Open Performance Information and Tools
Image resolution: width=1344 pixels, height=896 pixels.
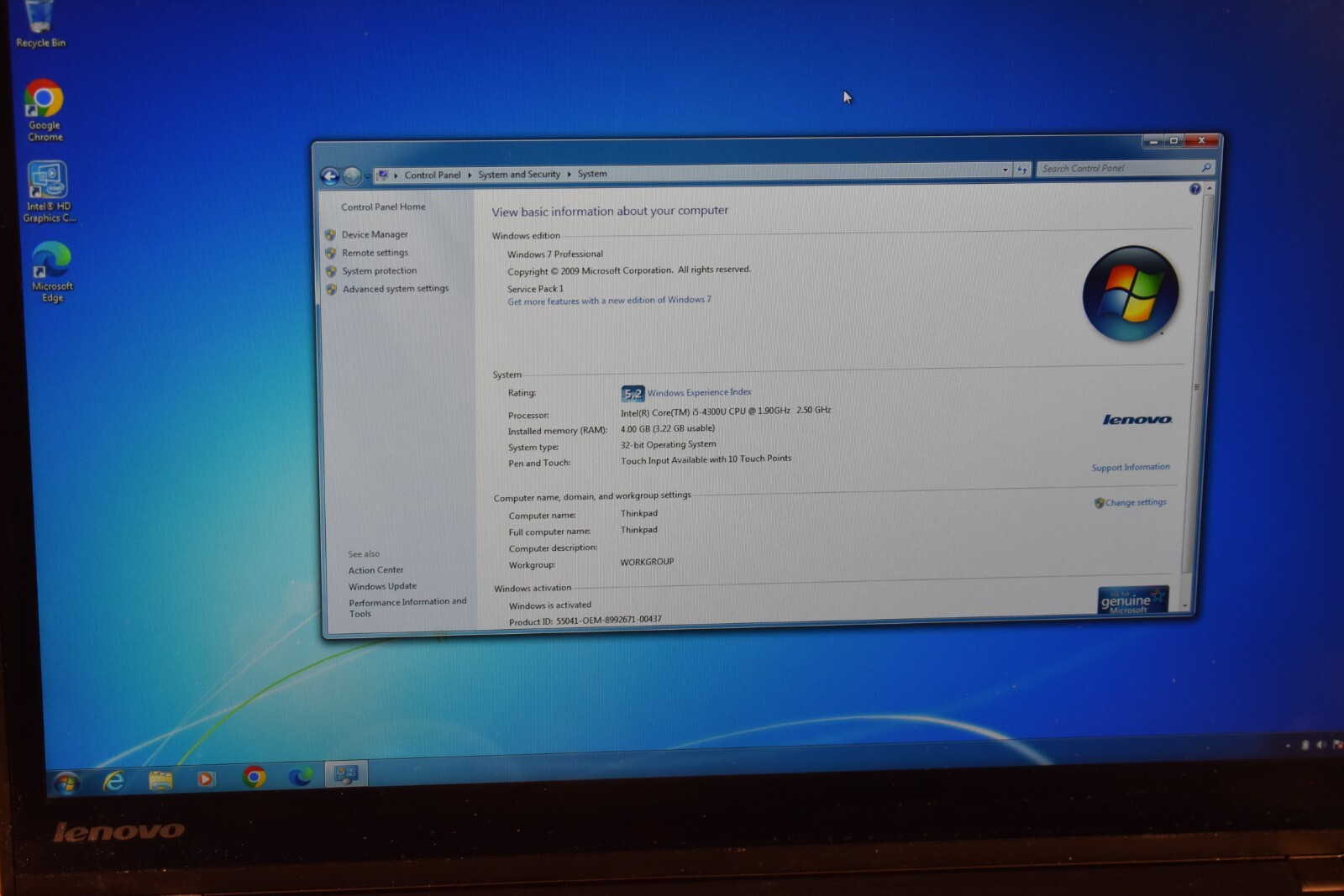[407, 607]
